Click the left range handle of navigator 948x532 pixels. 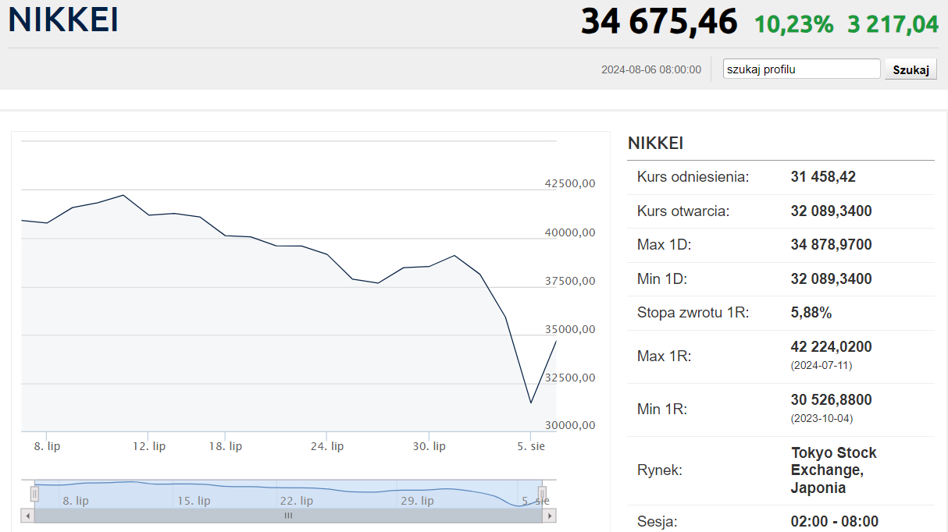[35, 494]
